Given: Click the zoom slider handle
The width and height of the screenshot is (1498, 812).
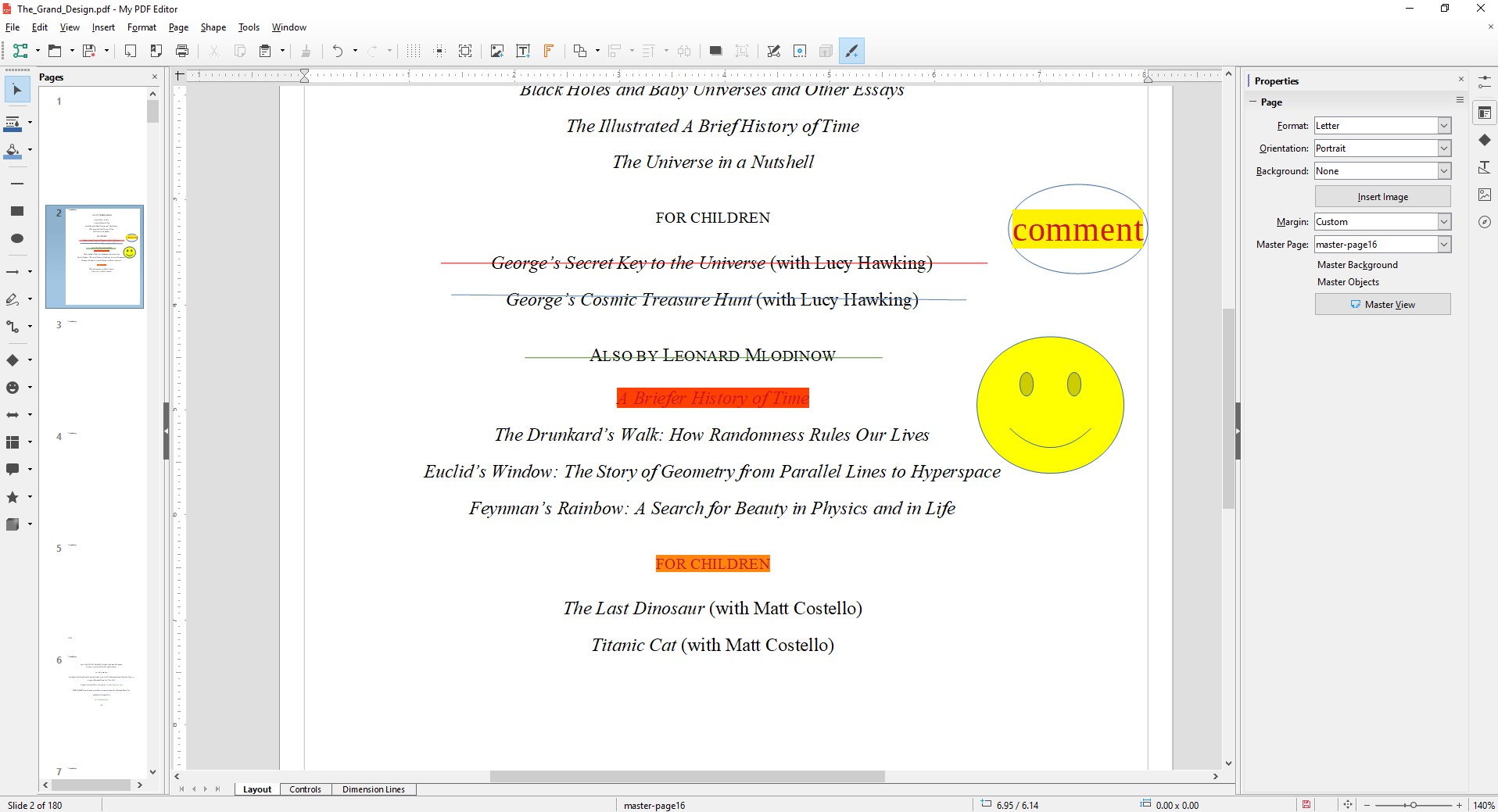Looking at the screenshot, I should point(1413,805).
